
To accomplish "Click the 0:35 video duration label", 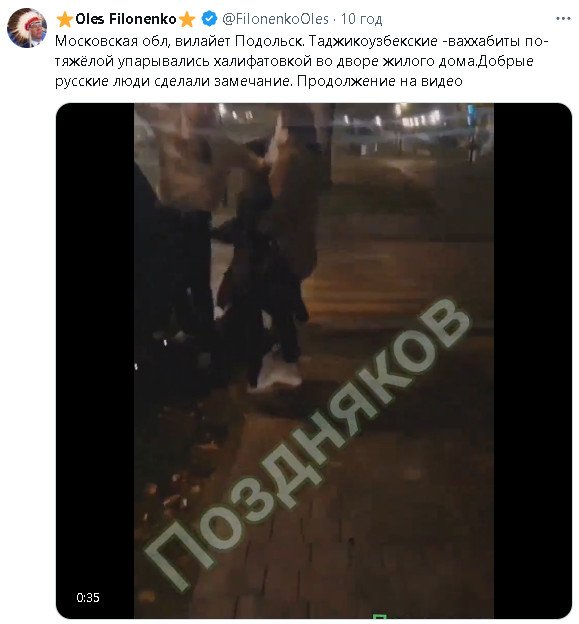I will tap(88, 597).
